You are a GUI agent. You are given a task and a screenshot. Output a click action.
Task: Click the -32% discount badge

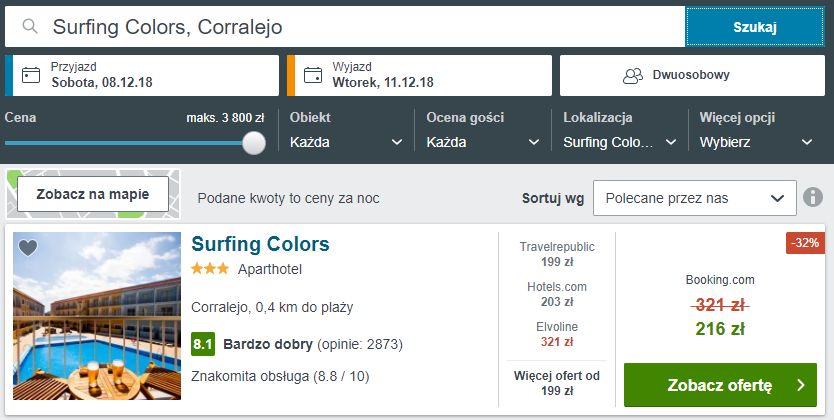(805, 243)
